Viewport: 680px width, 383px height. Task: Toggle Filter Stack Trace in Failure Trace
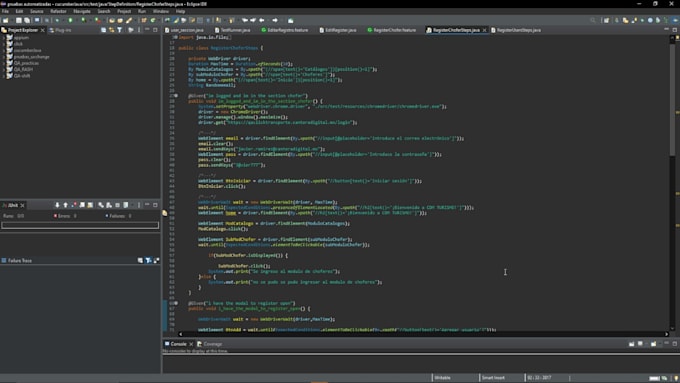[x=148, y=260]
